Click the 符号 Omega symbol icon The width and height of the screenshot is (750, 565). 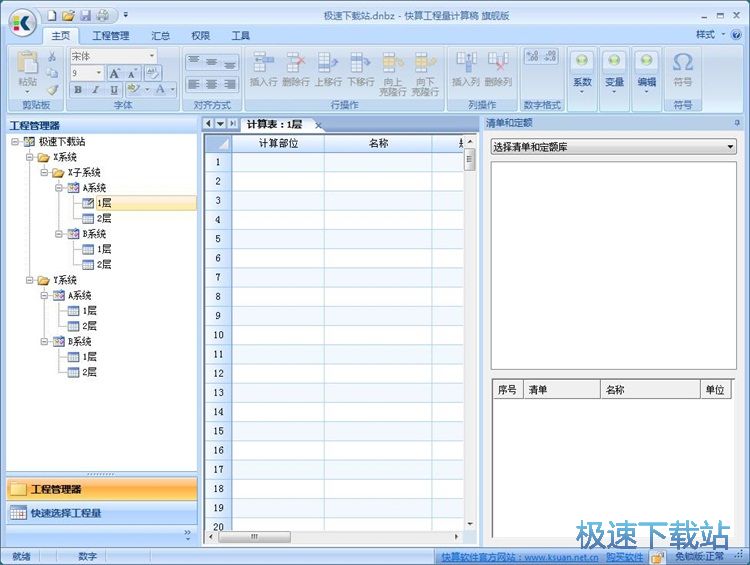(683, 62)
